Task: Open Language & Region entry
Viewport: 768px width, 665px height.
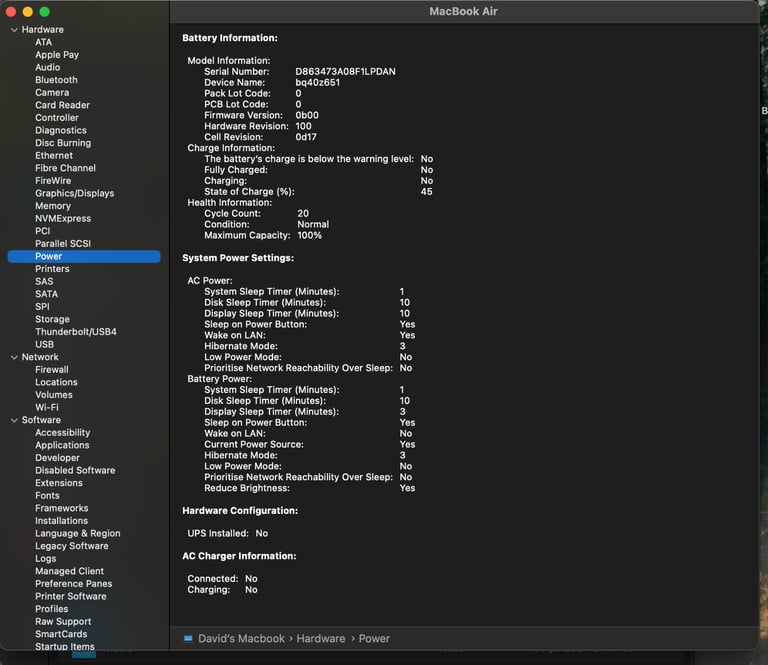Action: click(77, 534)
